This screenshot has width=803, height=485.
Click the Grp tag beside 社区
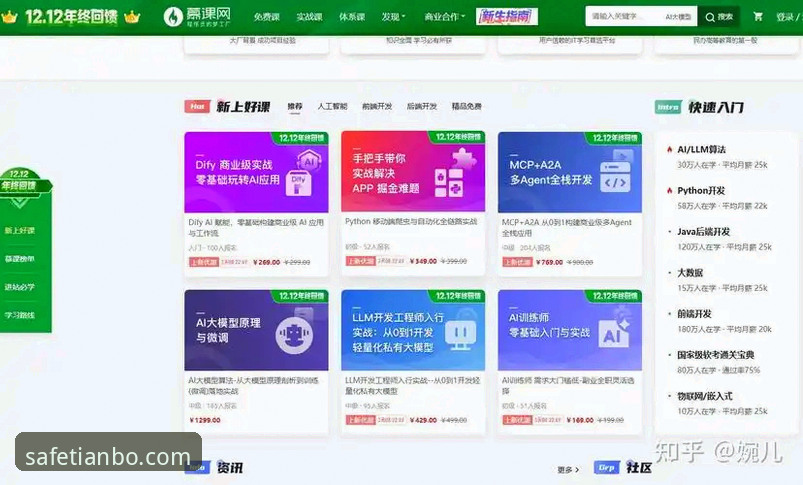[606, 468]
